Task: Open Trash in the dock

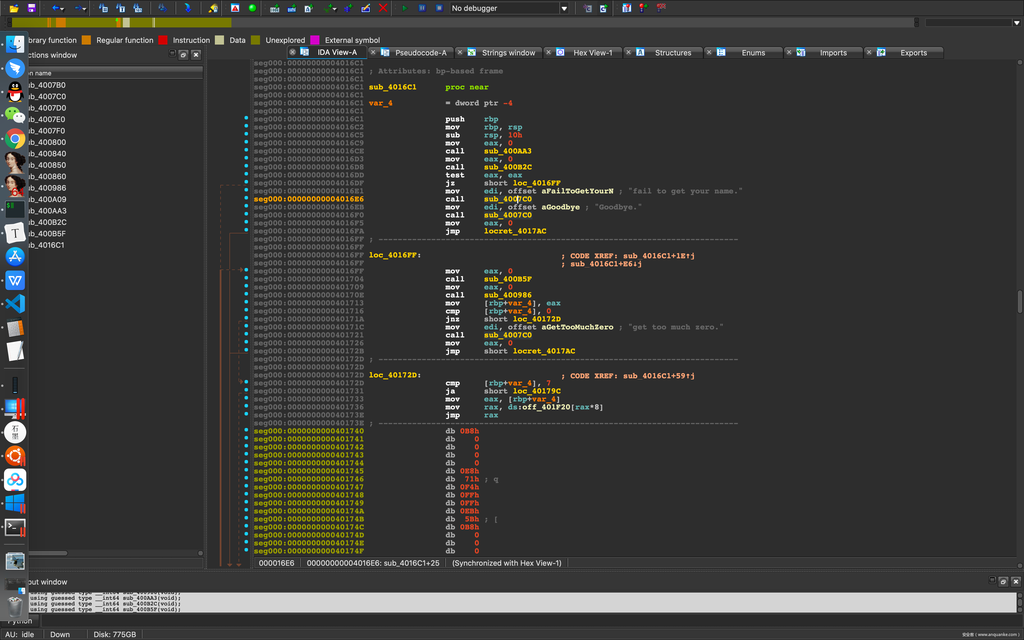Action: (x=15, y=605)
